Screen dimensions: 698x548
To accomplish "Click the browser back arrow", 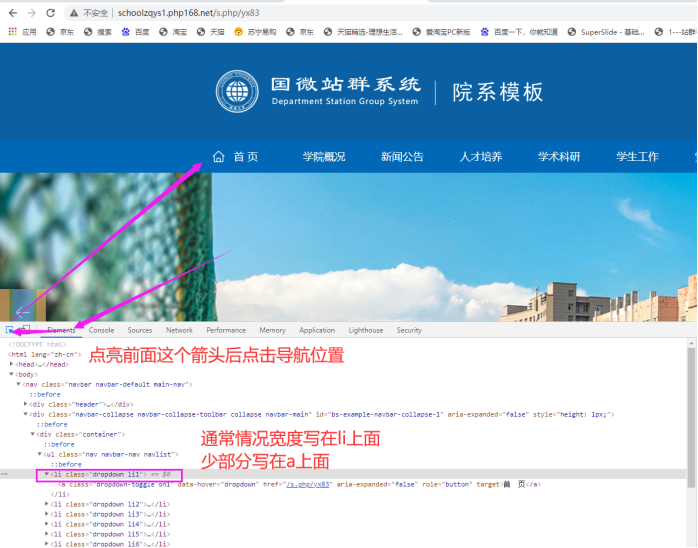I will coord(11,13).
